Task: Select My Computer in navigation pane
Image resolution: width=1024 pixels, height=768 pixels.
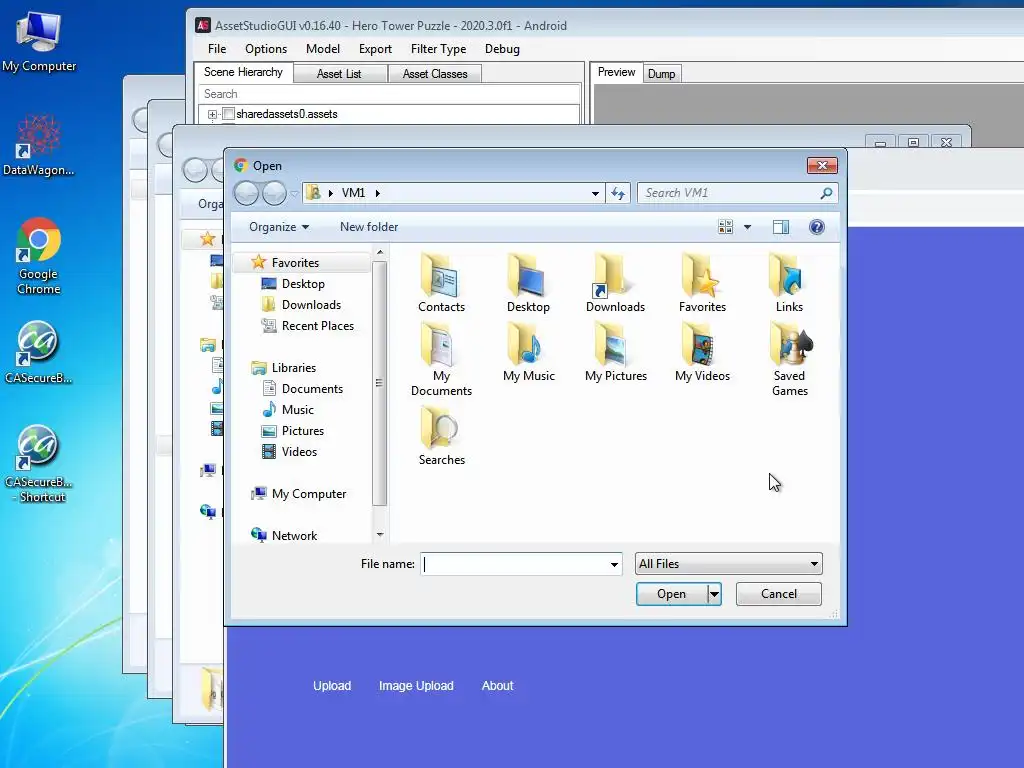Action: (309, 494)
